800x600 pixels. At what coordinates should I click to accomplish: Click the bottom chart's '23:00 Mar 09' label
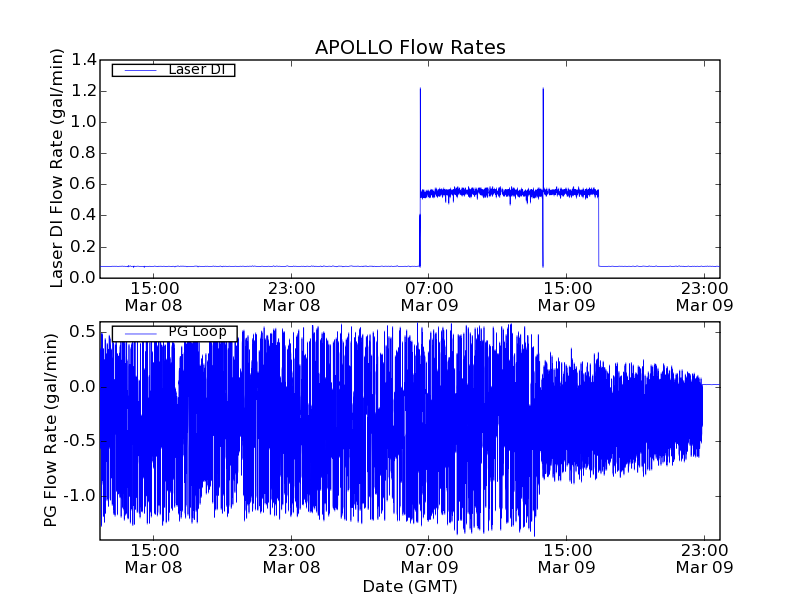(705, 559)
